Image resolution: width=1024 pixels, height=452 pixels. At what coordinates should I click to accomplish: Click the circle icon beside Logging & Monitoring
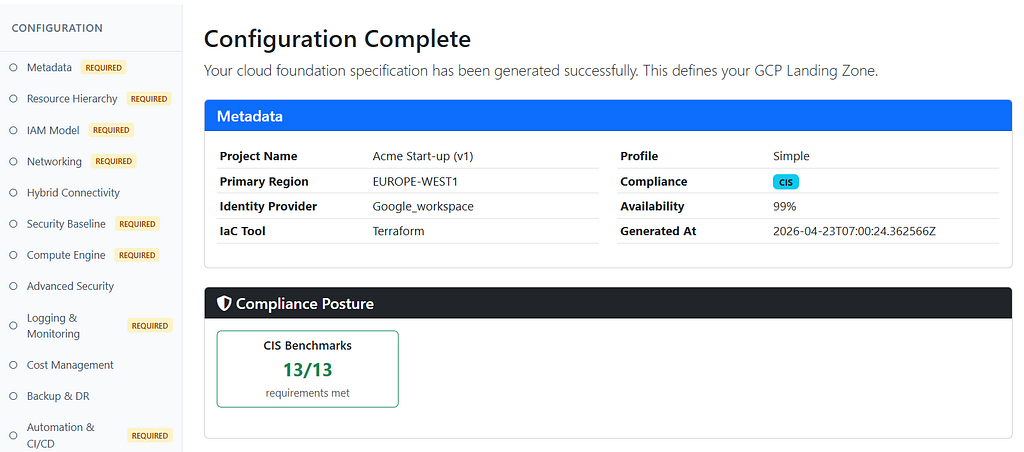point(13,326)
